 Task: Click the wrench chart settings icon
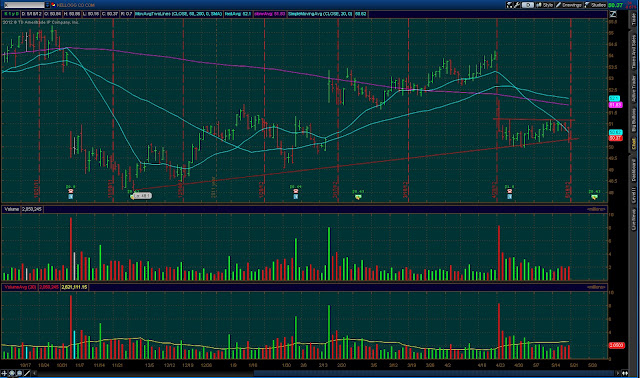tap(517, 5)
